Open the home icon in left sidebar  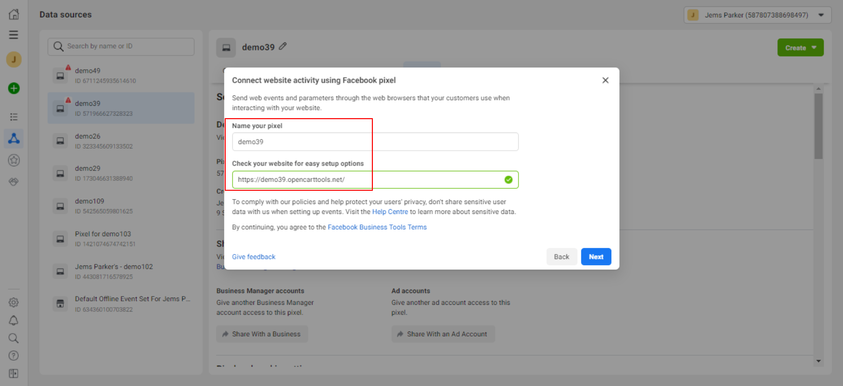point(14,15)
